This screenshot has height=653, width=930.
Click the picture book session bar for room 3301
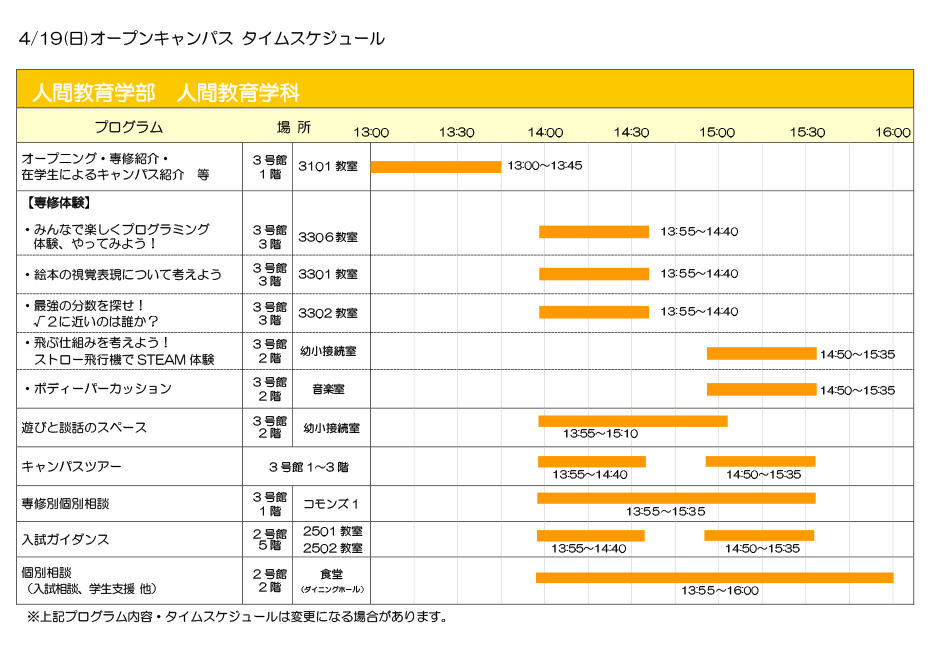click(x=594, y=274)
